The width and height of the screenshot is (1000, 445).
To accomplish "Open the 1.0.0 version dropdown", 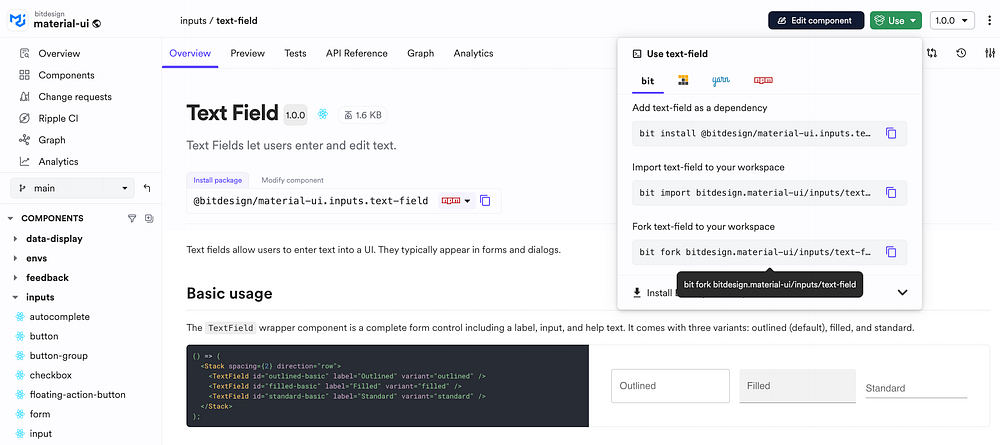I will click(952, 20).
